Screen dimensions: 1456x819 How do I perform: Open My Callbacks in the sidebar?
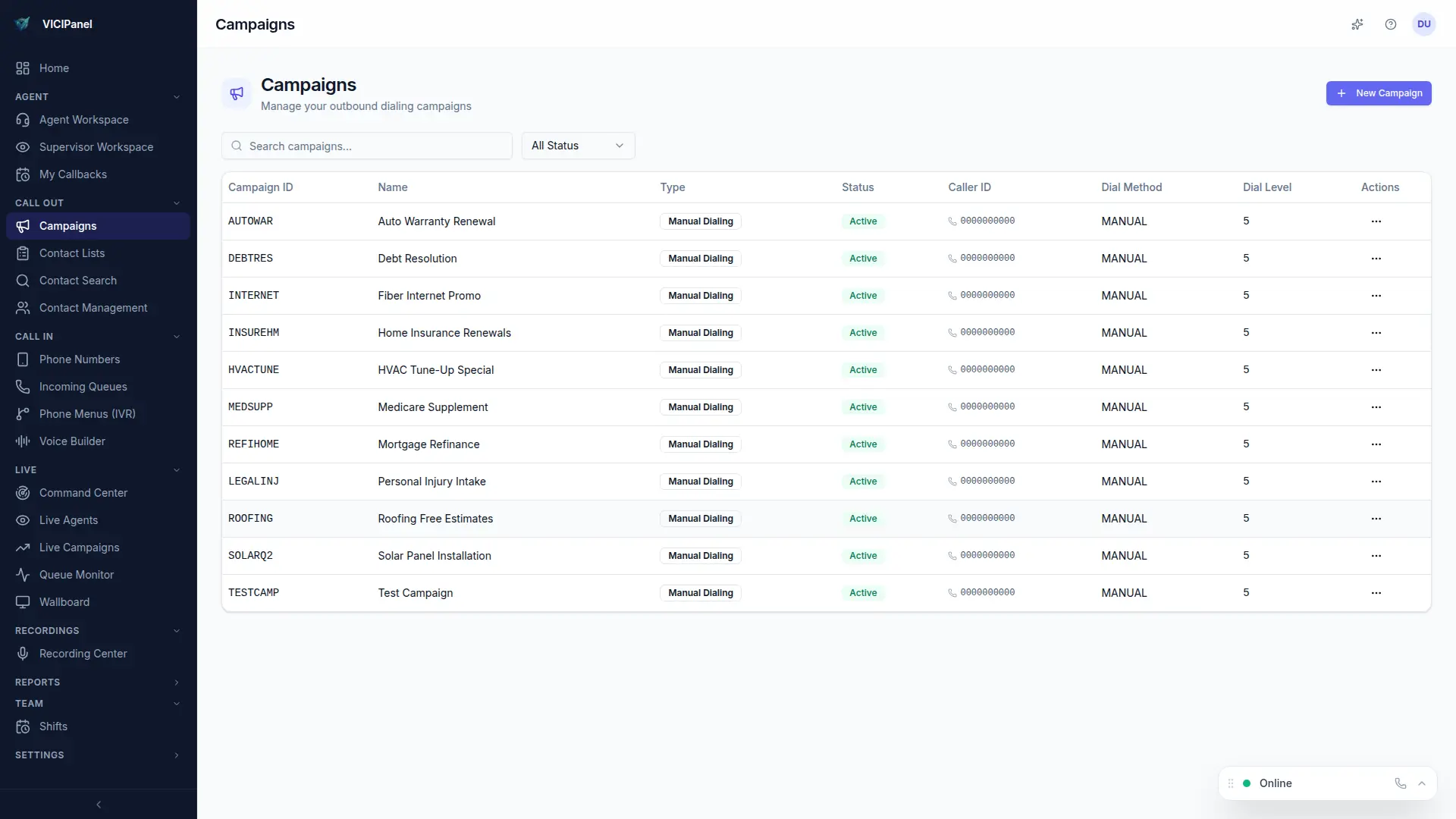72,174
